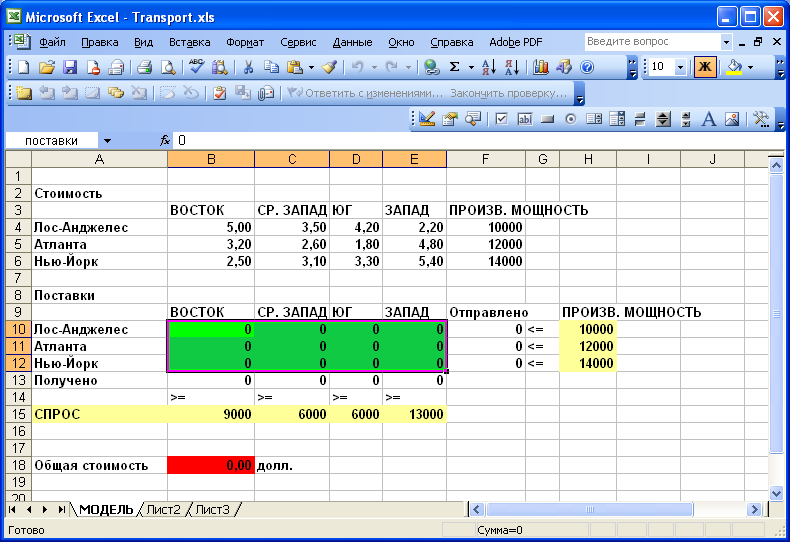The height and width of the screenshot is (542, 790).
Task: Select the red total cost cell B18
Action: coord(211,465)
